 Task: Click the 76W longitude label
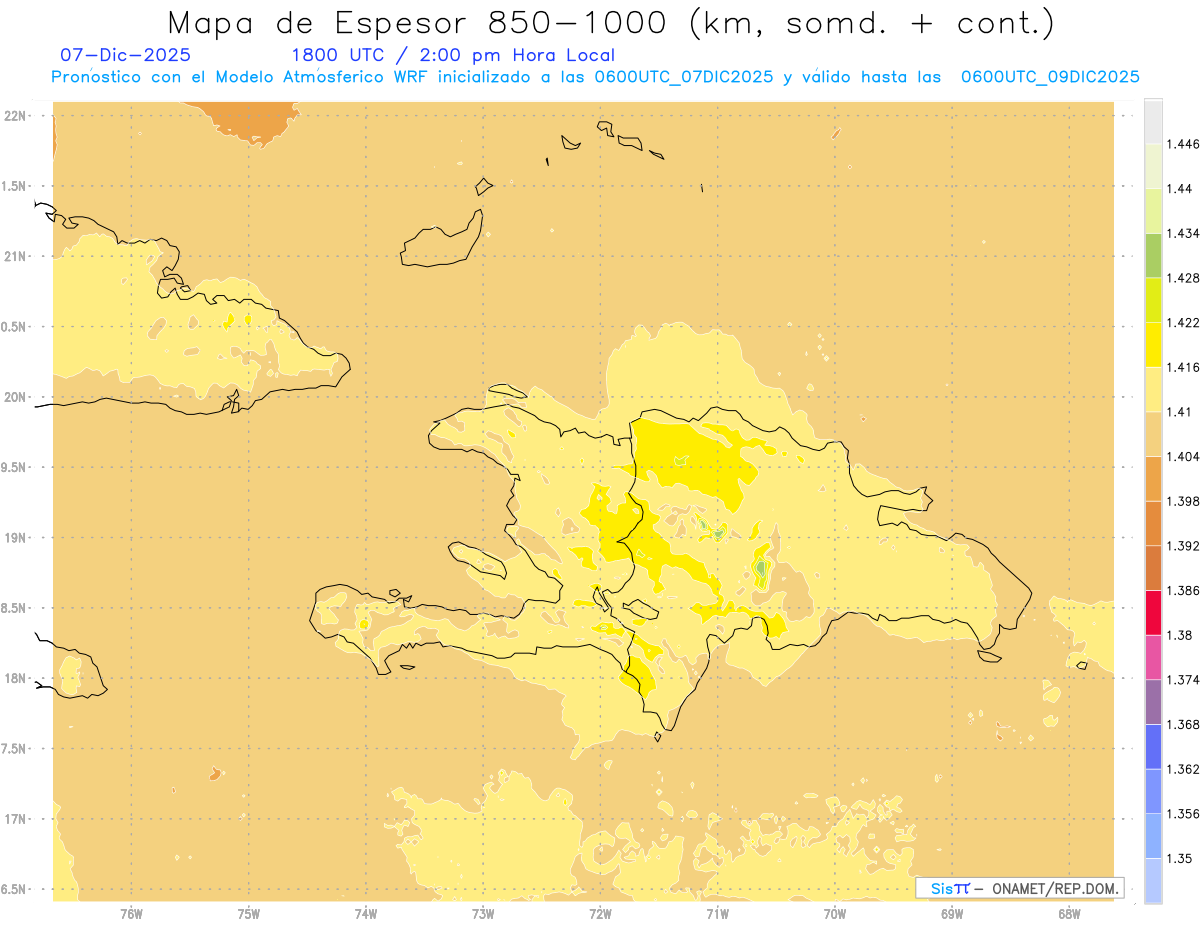[x=131, y=913]
